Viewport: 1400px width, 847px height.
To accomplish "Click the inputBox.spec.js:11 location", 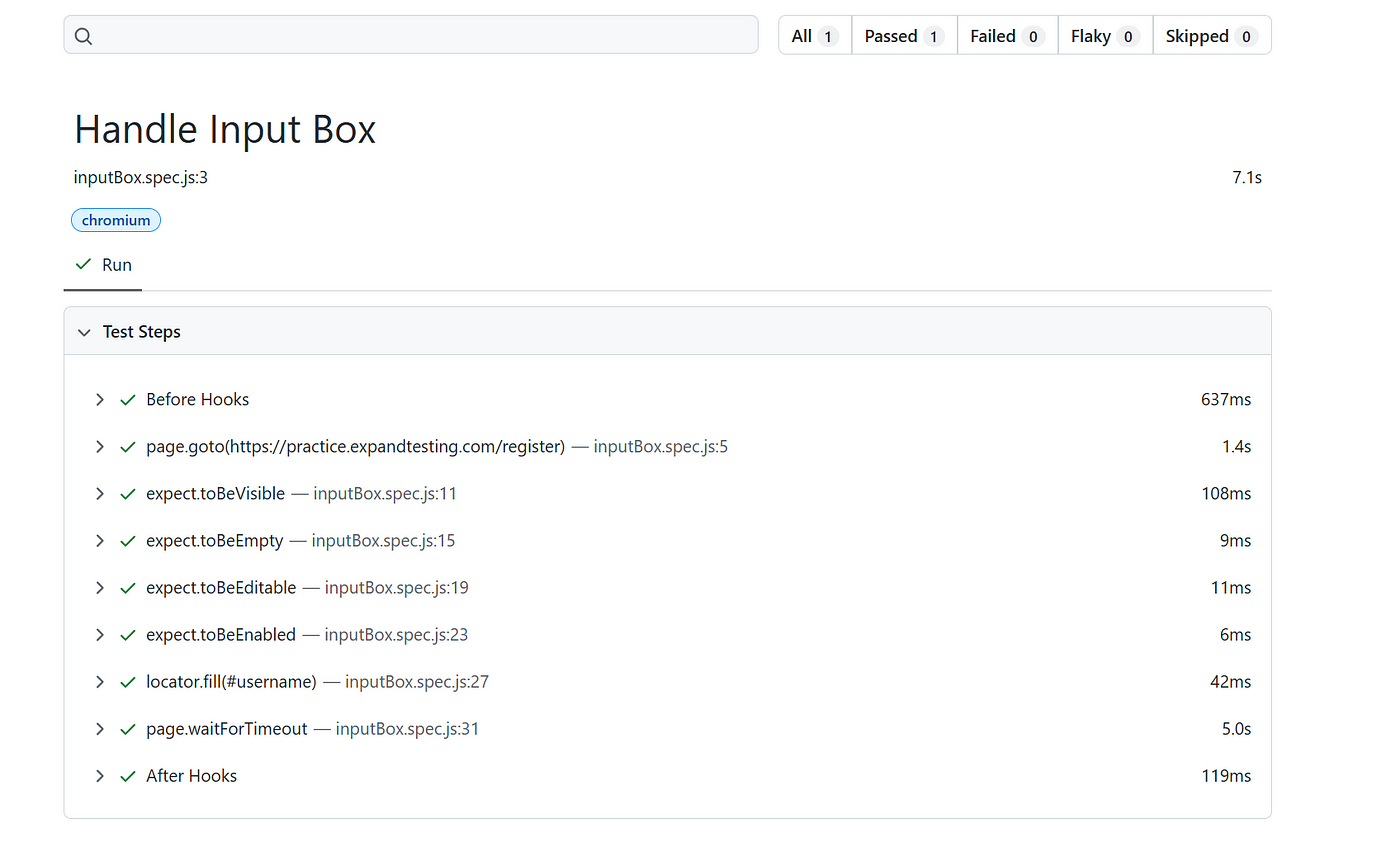I will 385,494.
